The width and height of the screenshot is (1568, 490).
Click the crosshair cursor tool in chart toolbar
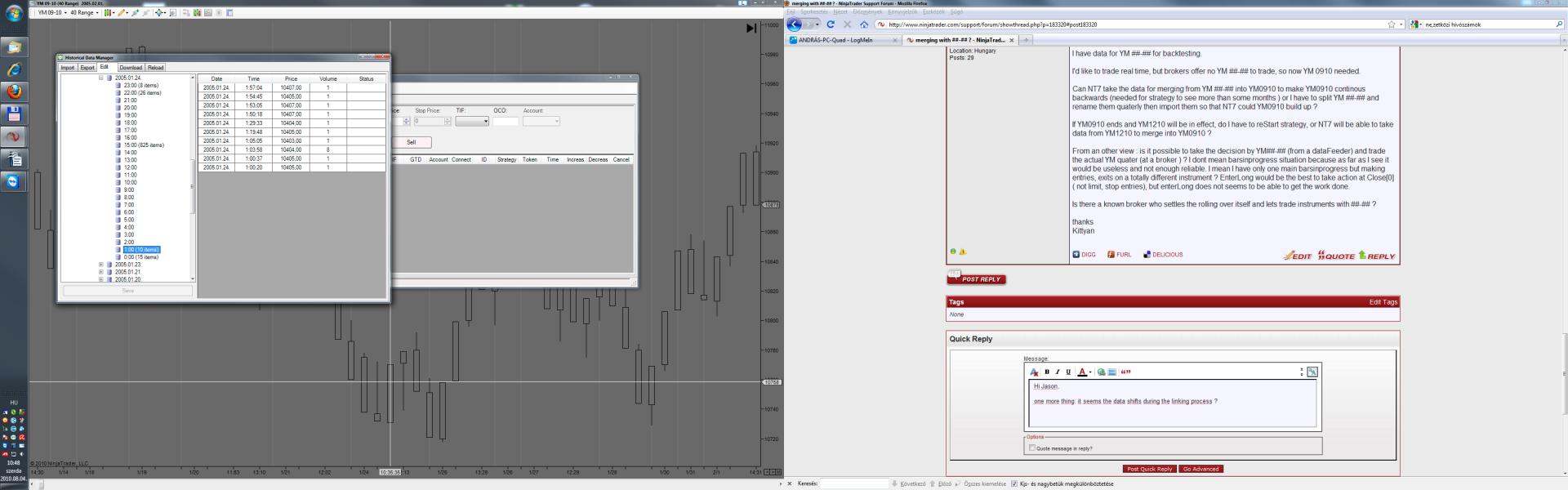pos(158,13)
